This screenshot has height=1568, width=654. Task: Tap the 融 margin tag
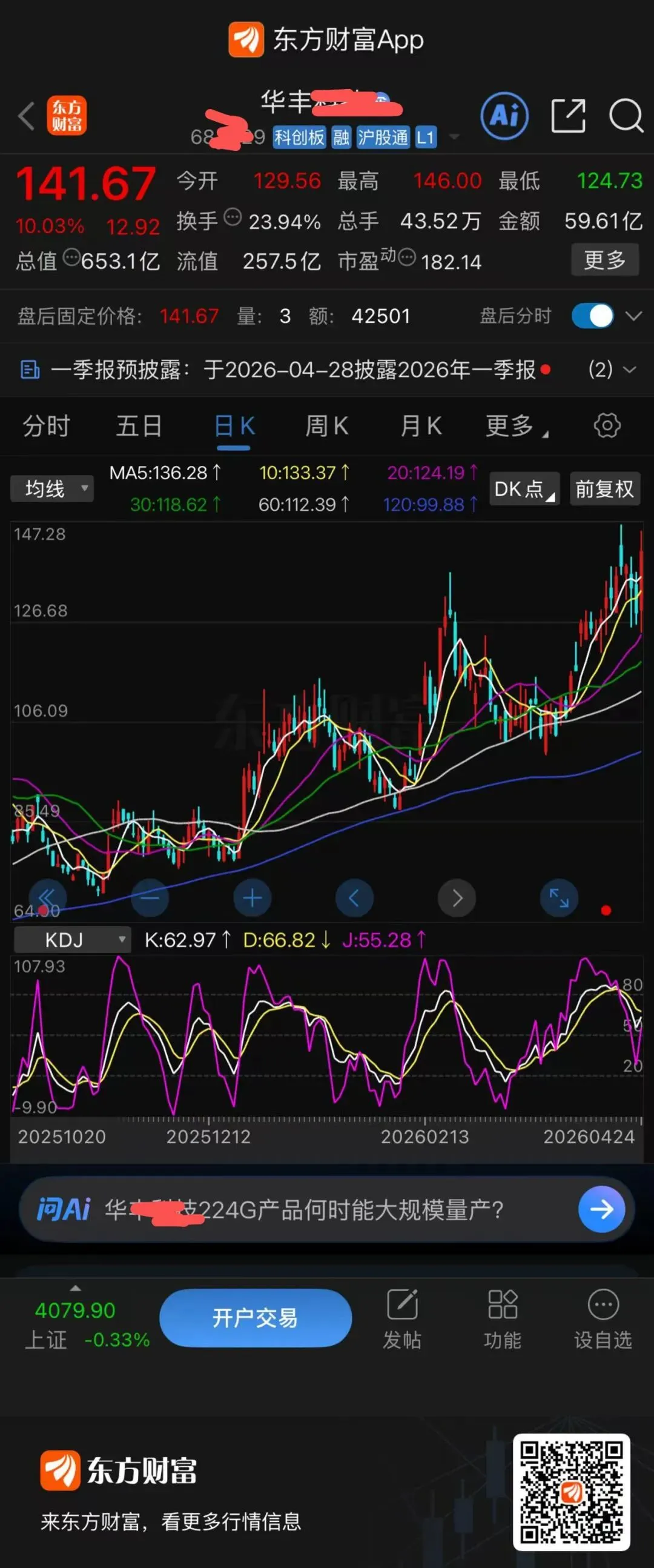click(342, 137)
